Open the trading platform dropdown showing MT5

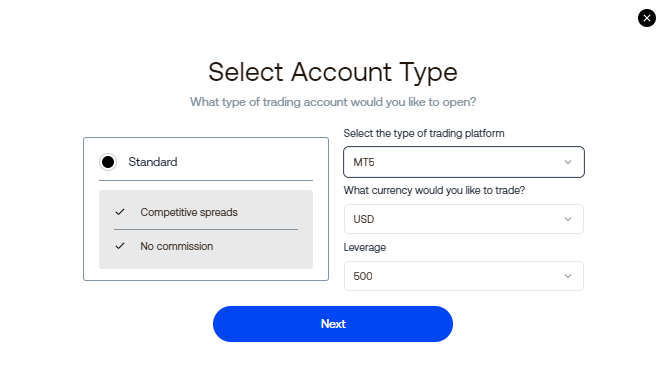tap(464, 162)
